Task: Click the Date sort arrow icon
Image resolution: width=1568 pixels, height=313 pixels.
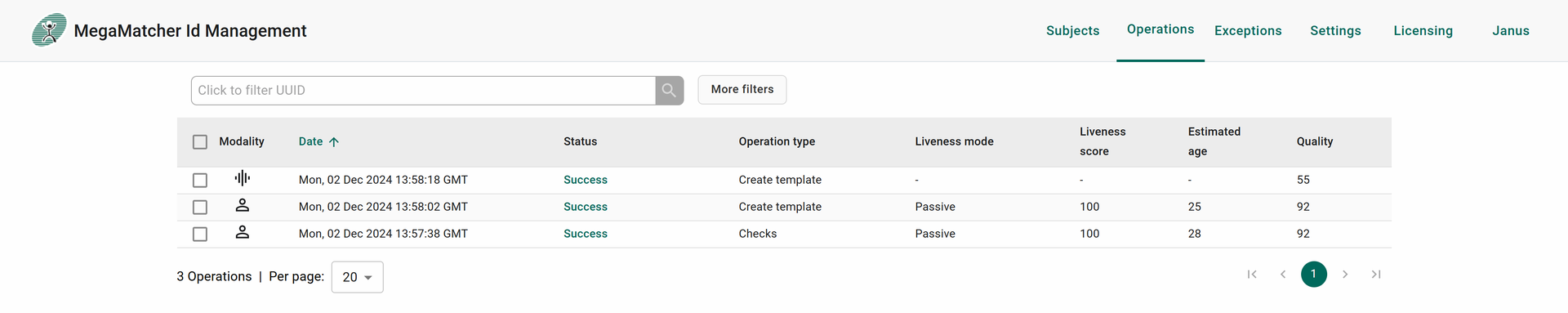Action: point(334,141)
